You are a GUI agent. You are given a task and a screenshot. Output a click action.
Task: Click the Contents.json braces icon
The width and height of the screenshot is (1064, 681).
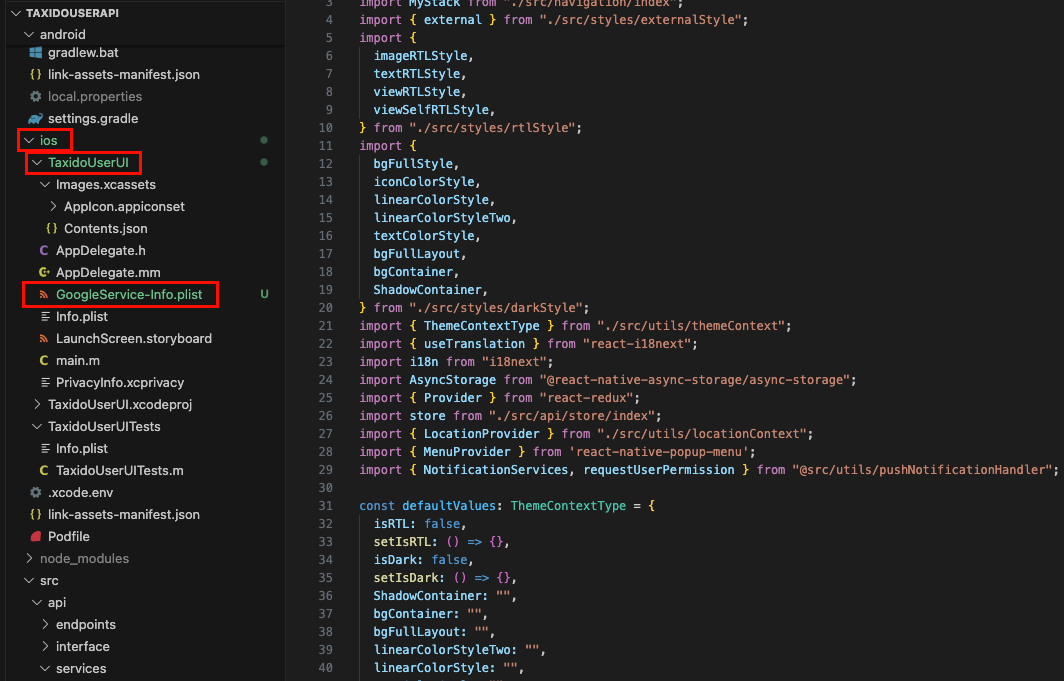[x=52, y=229]
